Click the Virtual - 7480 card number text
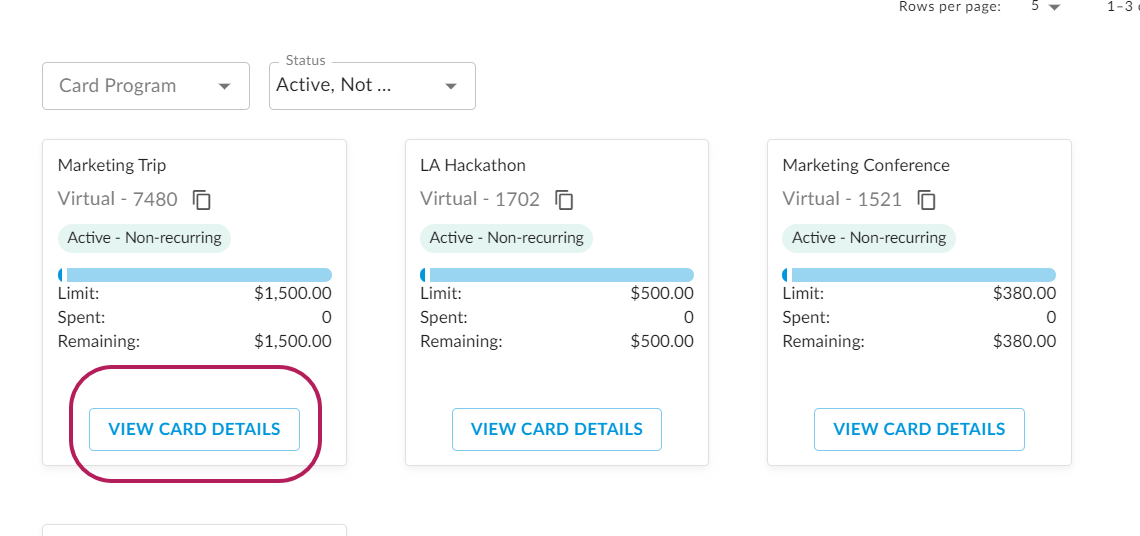Screen dimensions: 1140x536 (118, 199)
